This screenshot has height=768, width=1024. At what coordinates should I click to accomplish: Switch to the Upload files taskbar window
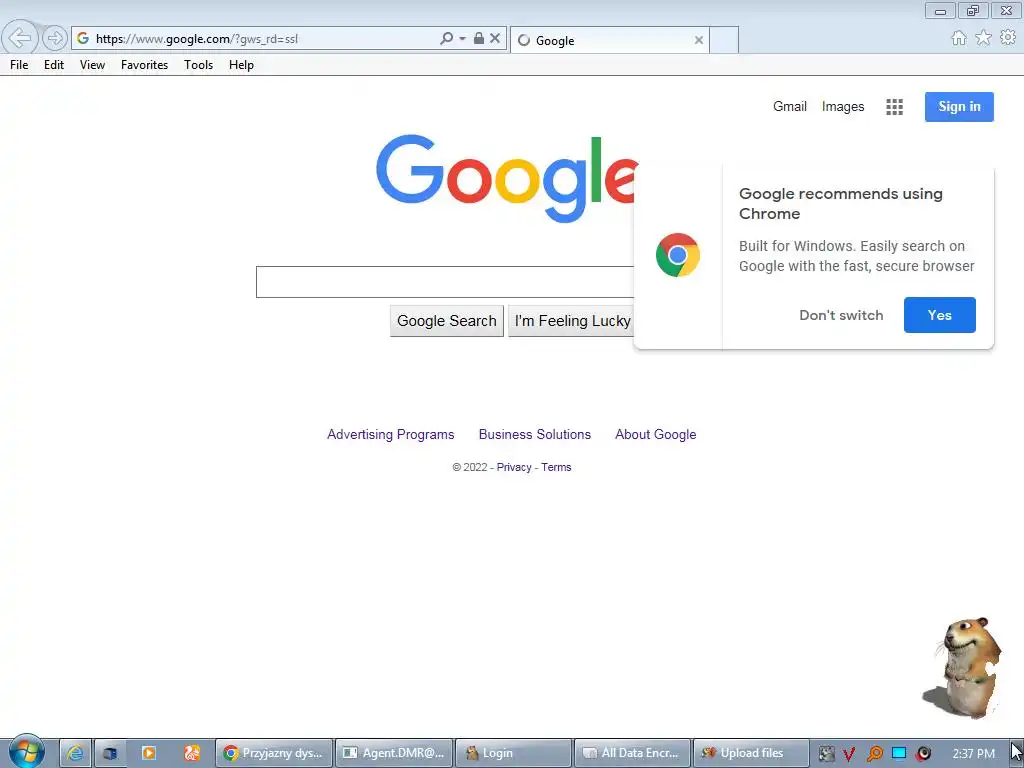(751, 753)
